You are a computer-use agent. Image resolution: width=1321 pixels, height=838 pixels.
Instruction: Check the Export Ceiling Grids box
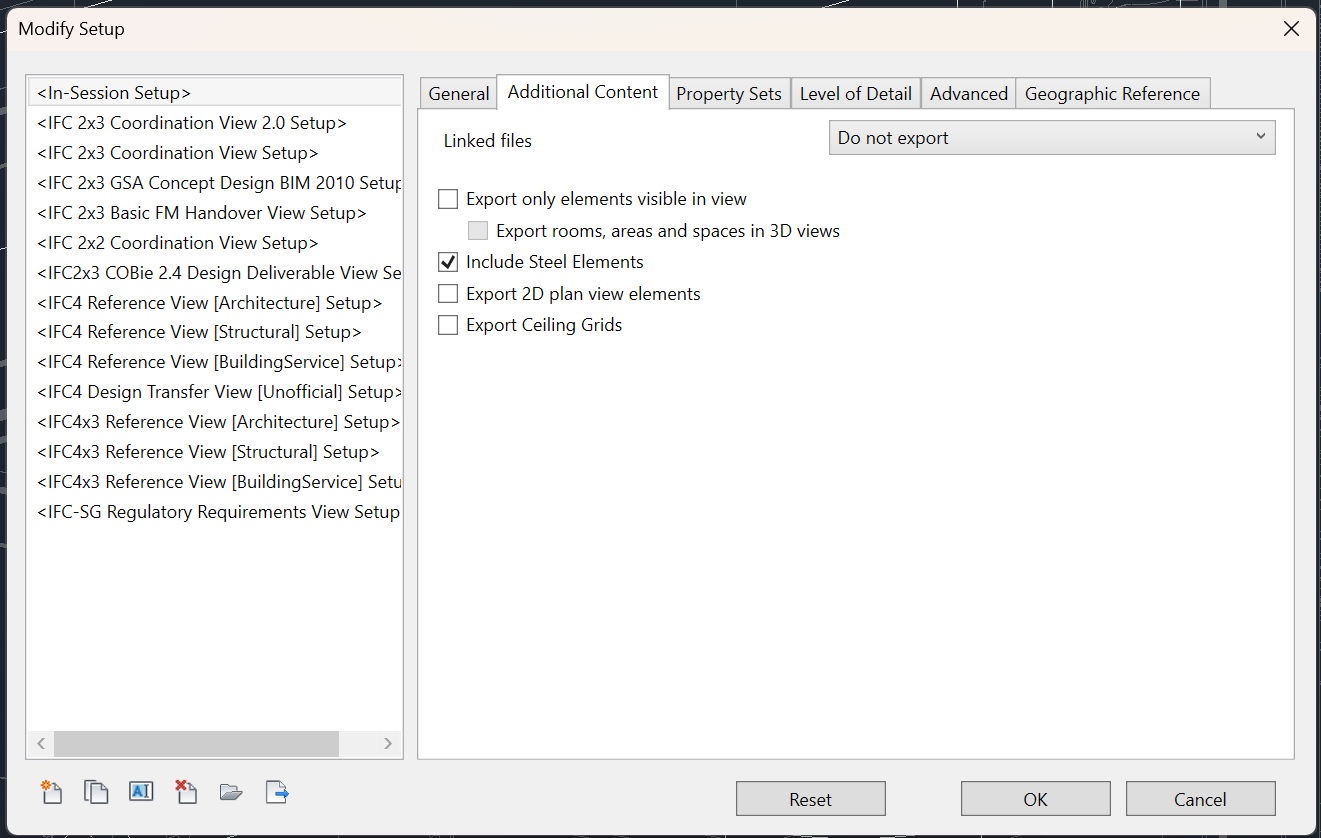448,325
